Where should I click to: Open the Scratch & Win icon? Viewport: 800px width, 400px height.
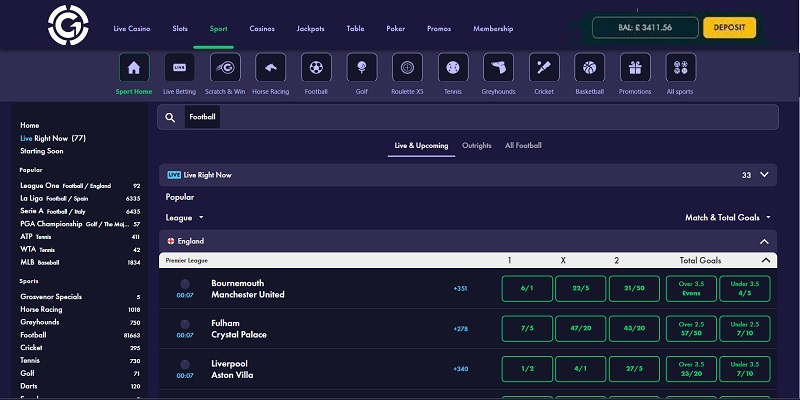pyautogui.click(x=225, y=67)
